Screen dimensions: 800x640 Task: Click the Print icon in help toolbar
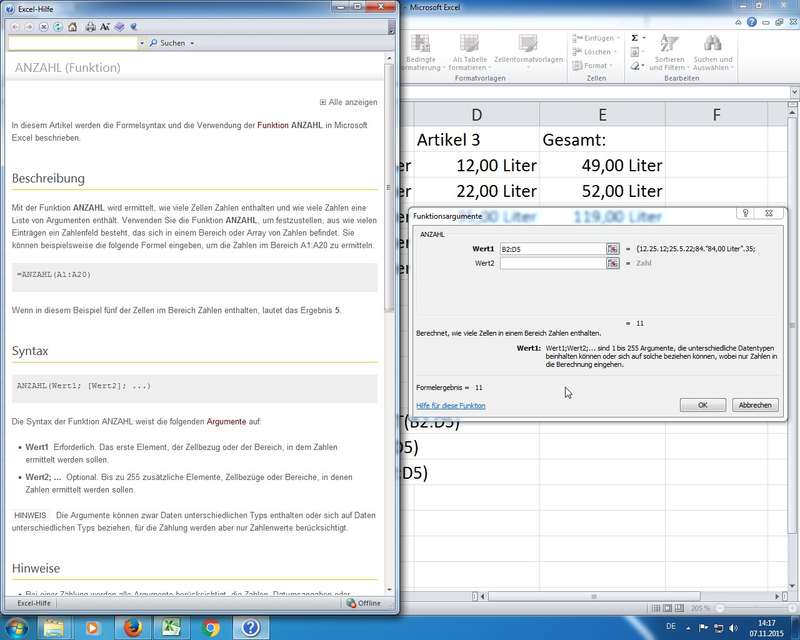[x=91, y=27]
